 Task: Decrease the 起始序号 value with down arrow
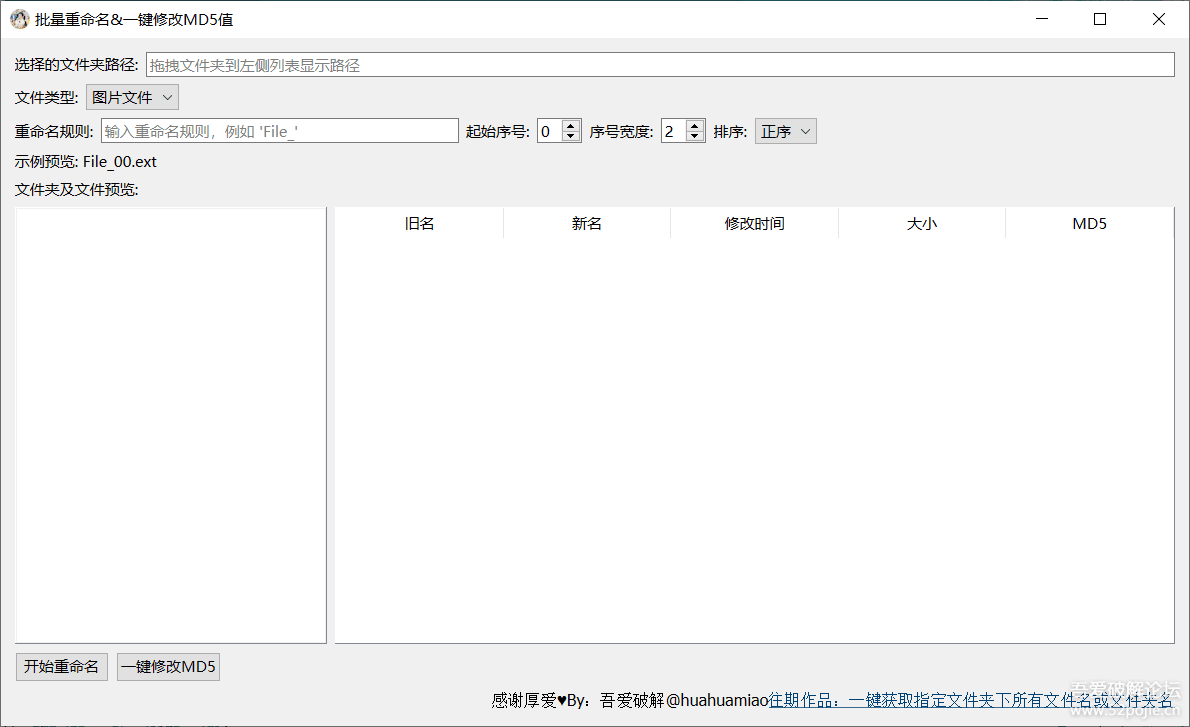(571, 136)
